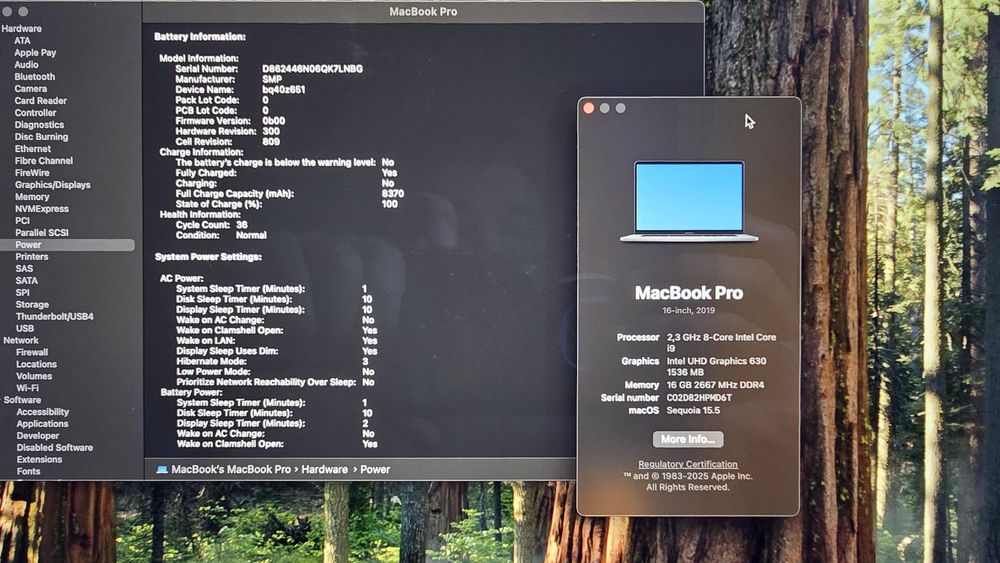Select ATA in the Hardware sidebar
This screenshot has height=563, width=1000.
(x=22, y=40)
